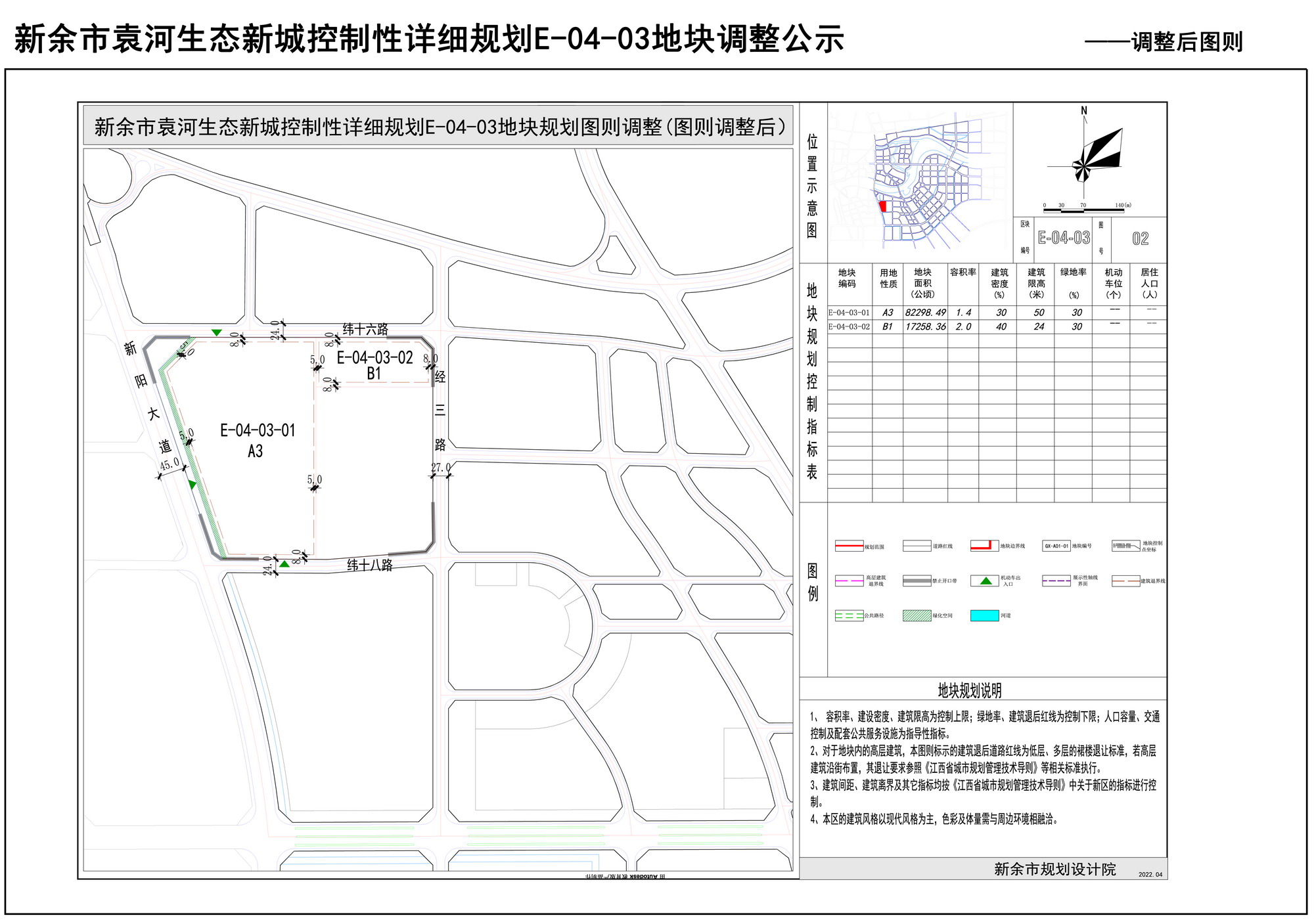Screen dimensions: 1314x924
Task: Click the 道路红线 legend symbol
Action: tap(917, 546)
